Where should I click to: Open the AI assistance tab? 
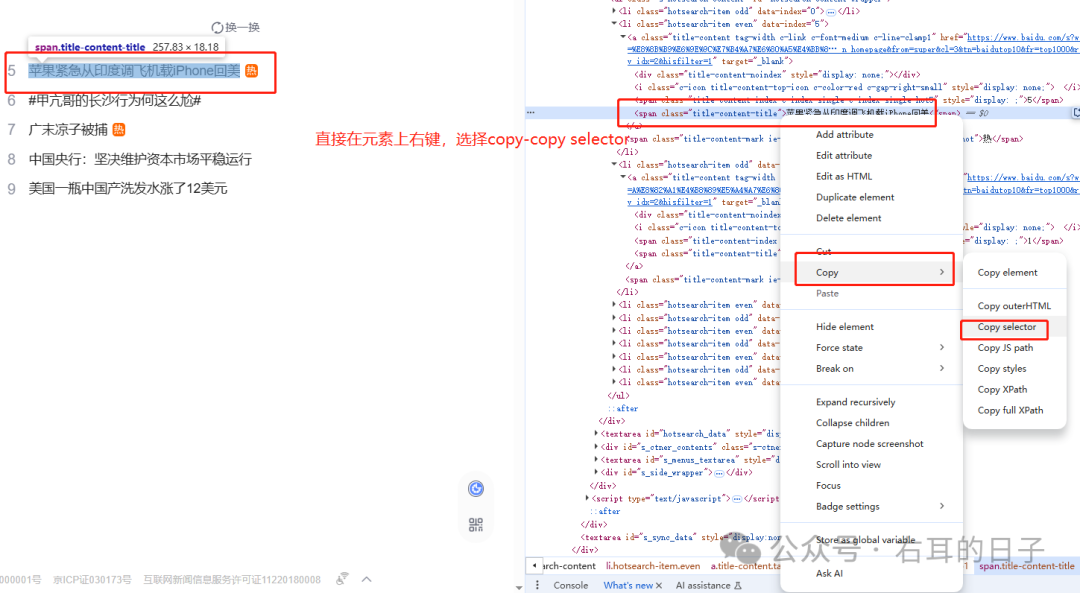pos(703,586)
